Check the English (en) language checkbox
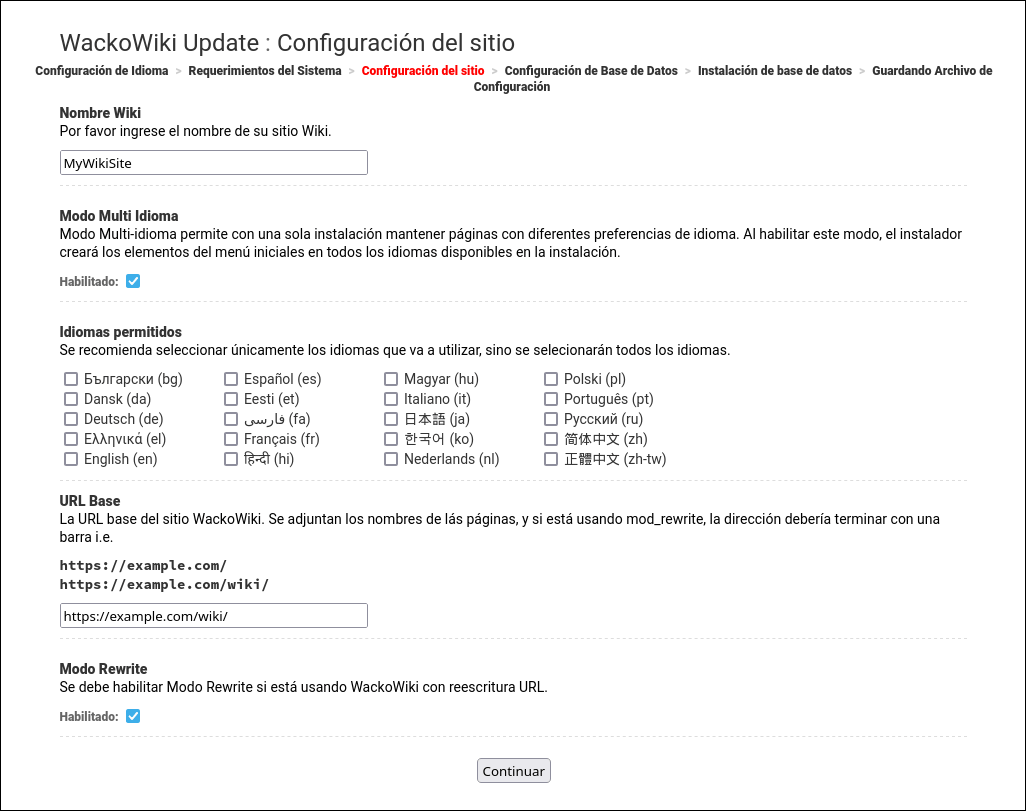 click(71, 459)
